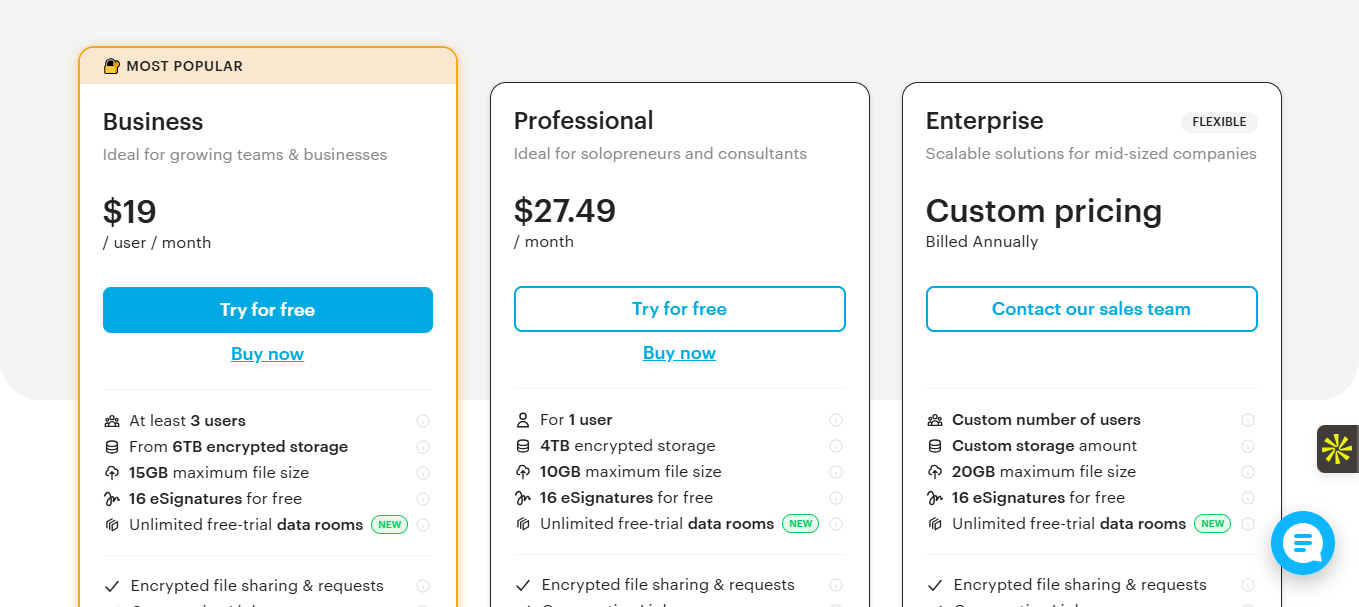Image resolution: width=1359 pixels, height=607 pixels.
Task: Click info icon next to 20GB maximum file size
Action: (1248, 472)
